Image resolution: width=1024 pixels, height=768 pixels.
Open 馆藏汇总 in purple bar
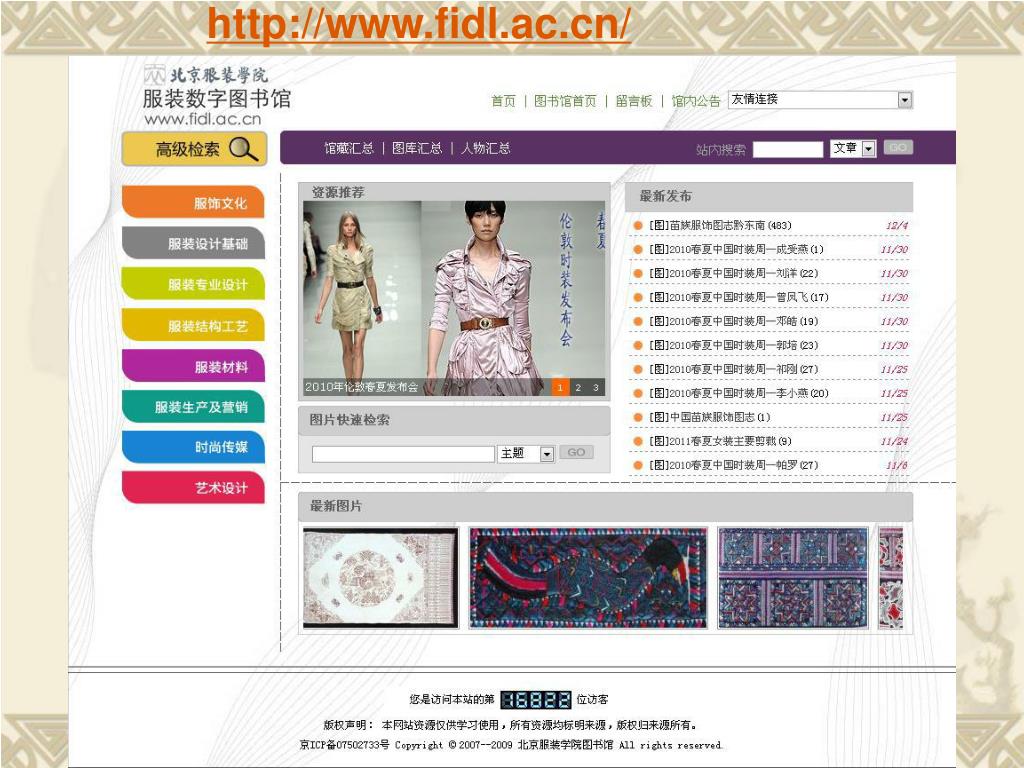click(x=349, y=148)
